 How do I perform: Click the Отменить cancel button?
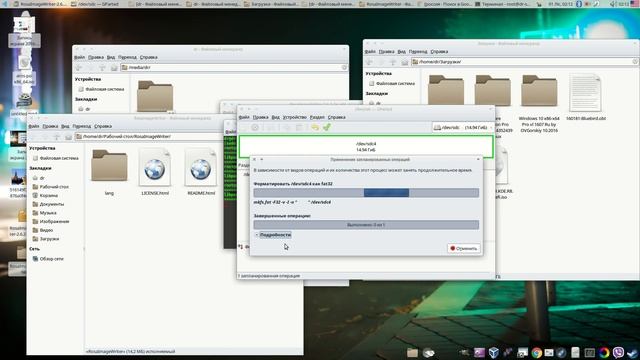[464, 248]
